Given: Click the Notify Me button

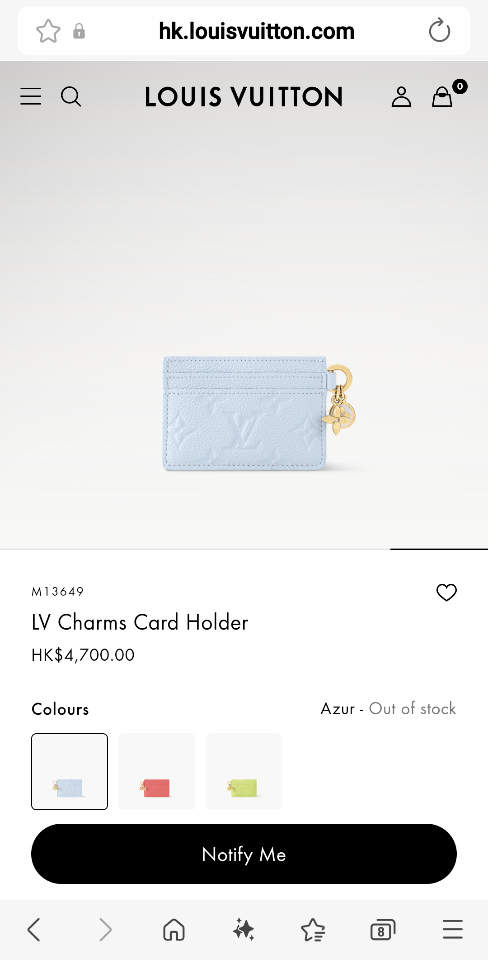Looking at the screenshot, I should (244, 854).
